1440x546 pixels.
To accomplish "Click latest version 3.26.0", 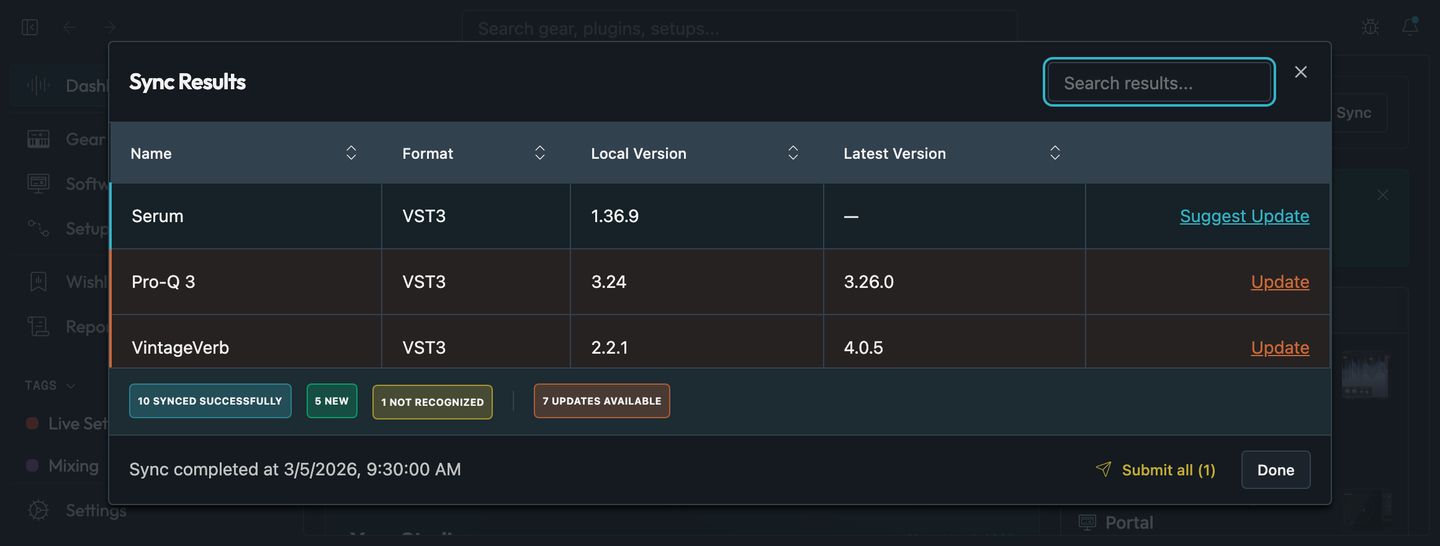I will click(869, 282).
